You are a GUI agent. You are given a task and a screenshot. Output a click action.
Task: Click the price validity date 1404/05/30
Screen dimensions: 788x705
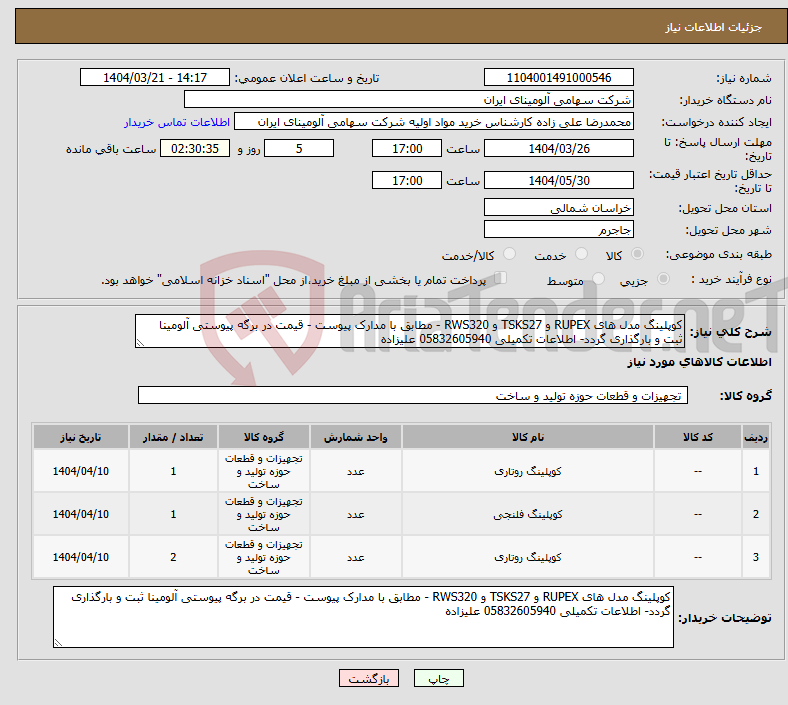click(x=558, y=180)
